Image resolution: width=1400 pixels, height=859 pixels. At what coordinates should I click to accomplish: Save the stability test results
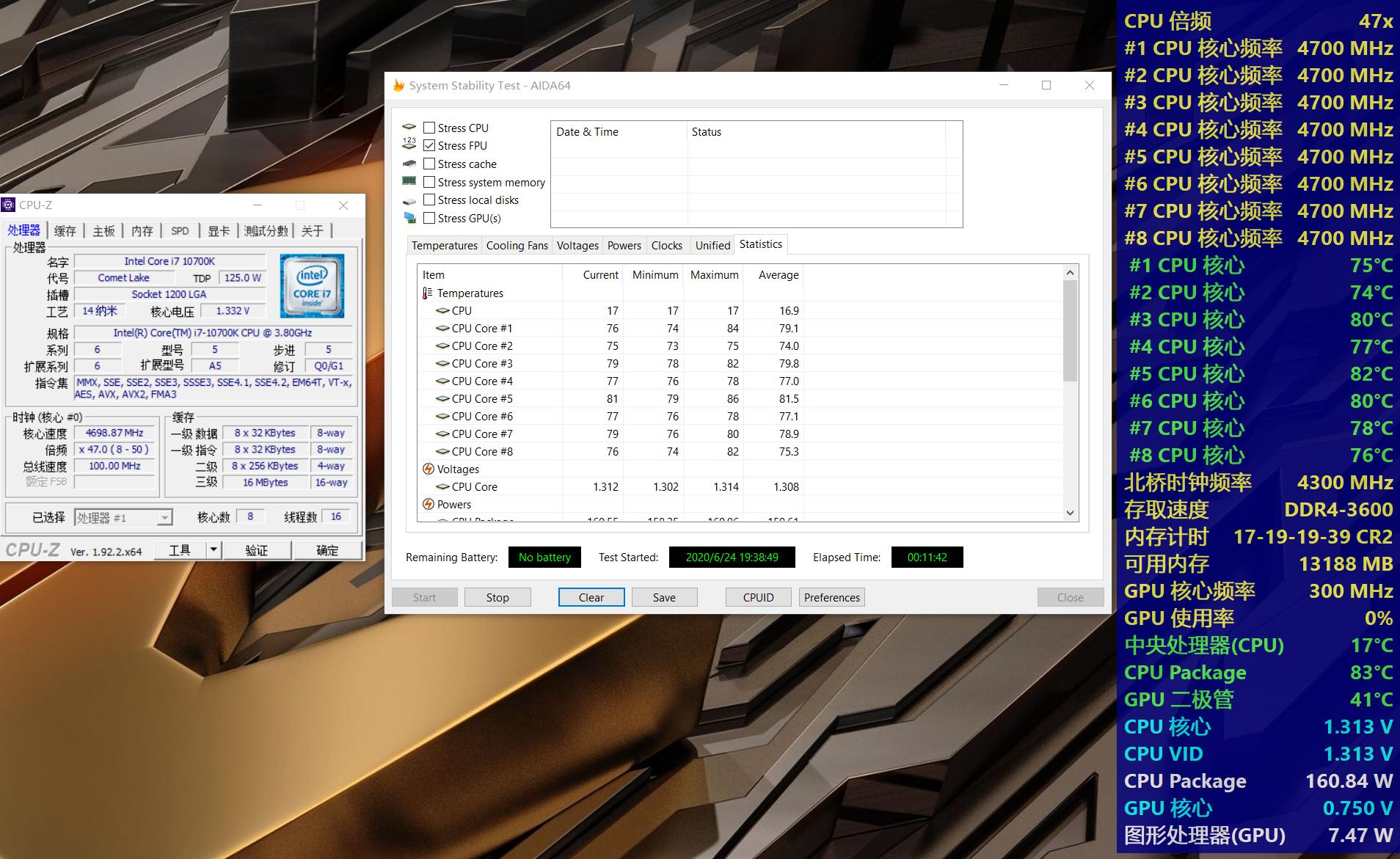click(664, 597)
